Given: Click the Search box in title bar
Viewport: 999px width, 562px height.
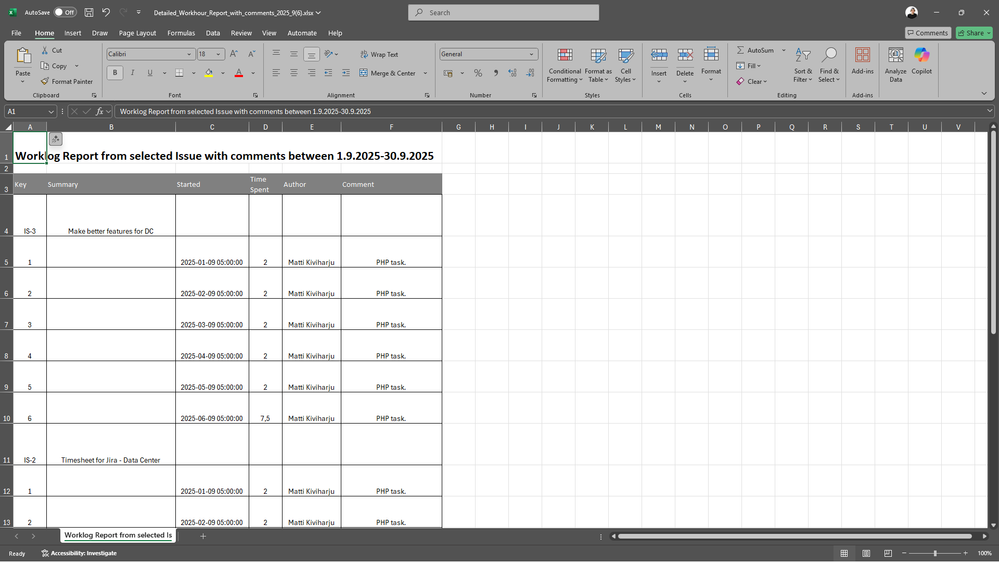Looking at the screenshot, I should [x=503, y=13].
